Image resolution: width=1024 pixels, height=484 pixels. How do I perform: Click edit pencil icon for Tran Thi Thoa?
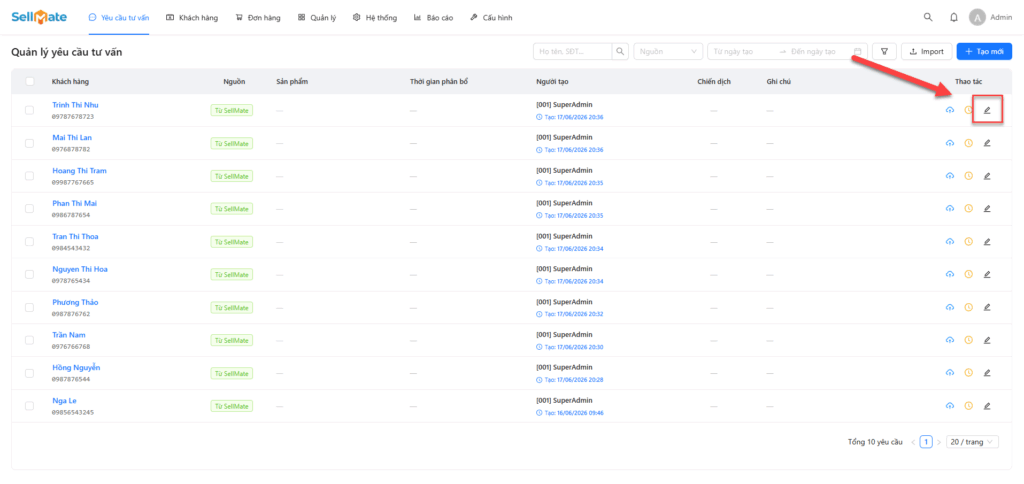(987, 242)
